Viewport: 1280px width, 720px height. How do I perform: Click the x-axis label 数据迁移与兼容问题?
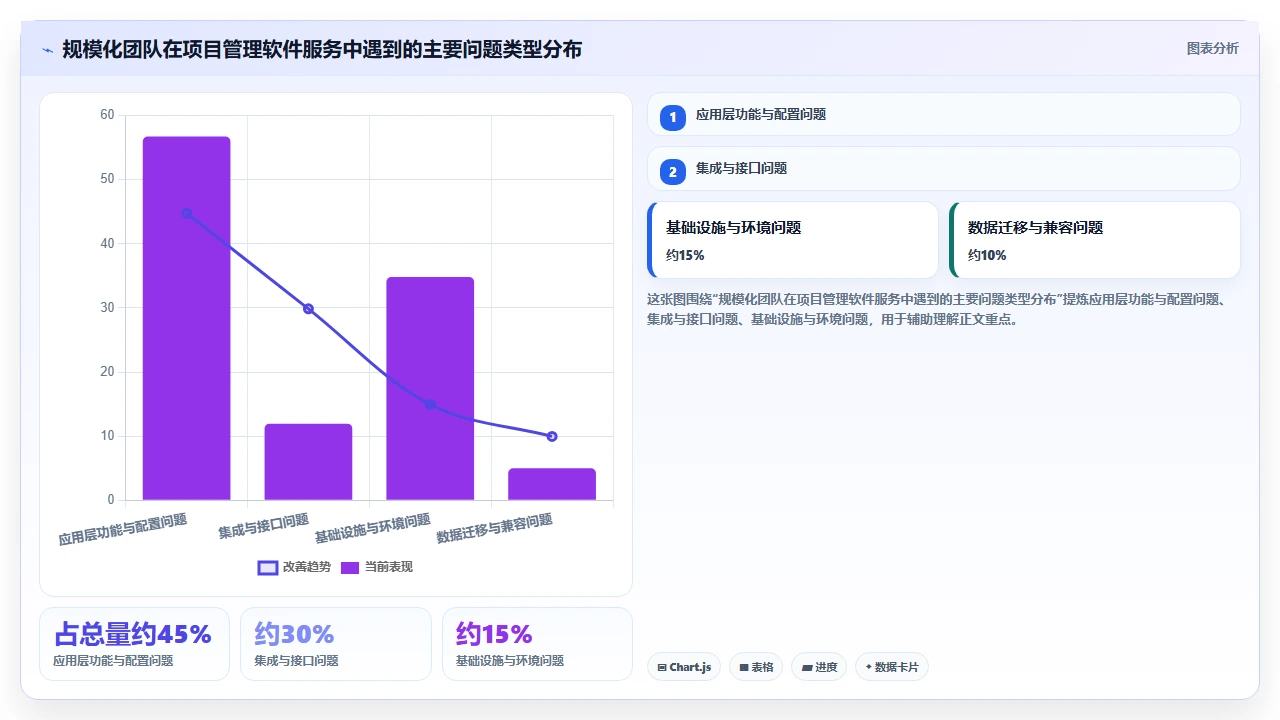[495, 529]
